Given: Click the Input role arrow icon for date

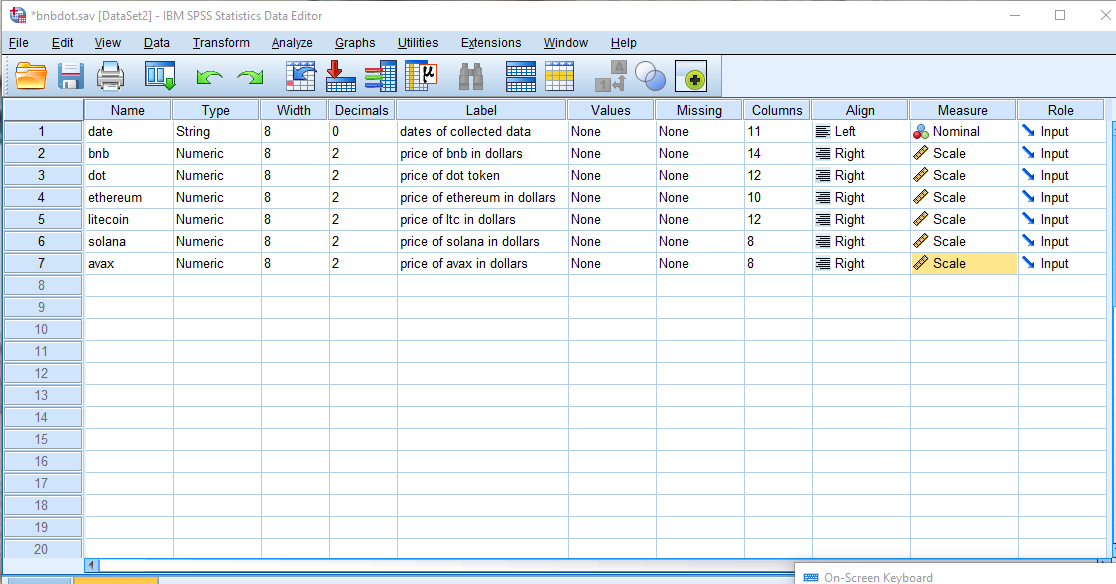Looking at the screenshot, I should (x=1028, y=131).
